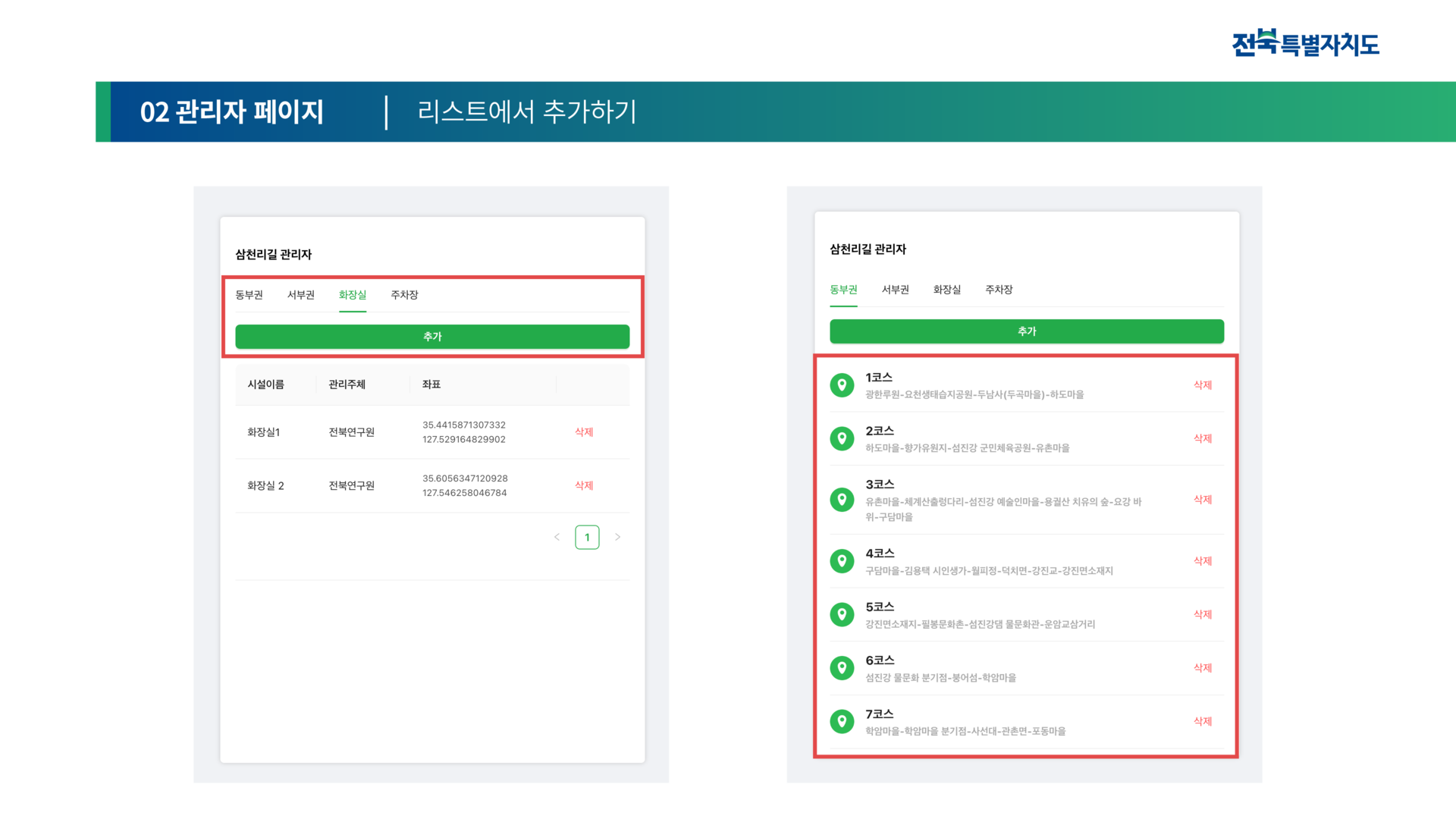Switch to 서부권 tab in left panel

pos(300,295)
